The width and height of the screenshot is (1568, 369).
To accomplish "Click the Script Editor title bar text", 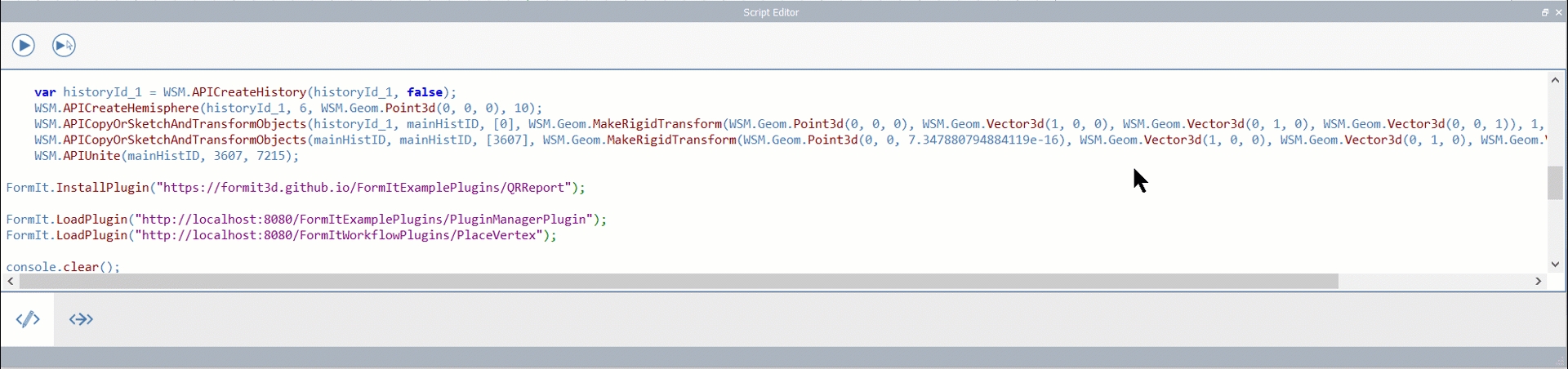I will click(x=770, y=12).
